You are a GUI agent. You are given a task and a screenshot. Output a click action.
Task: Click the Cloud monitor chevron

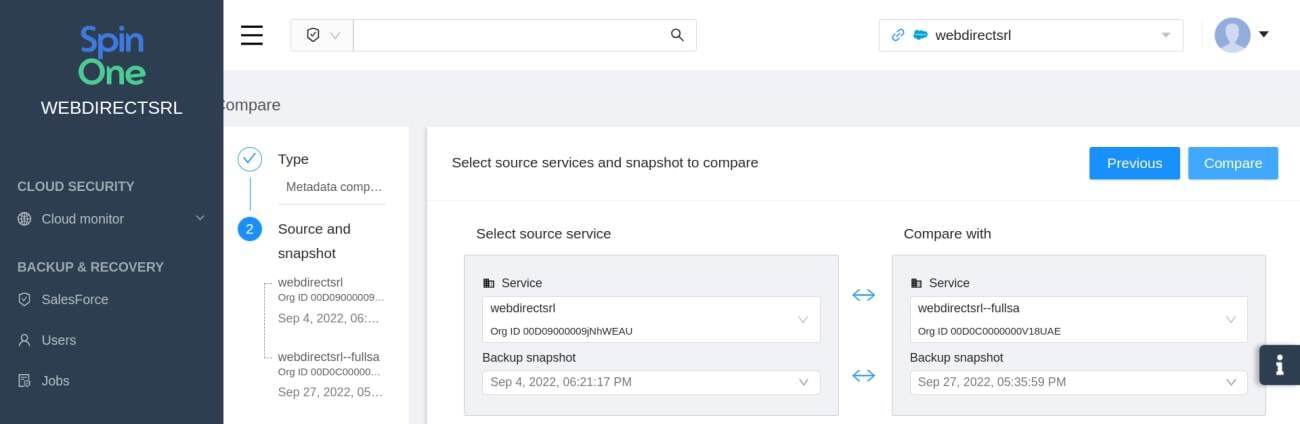coord(199,218)
